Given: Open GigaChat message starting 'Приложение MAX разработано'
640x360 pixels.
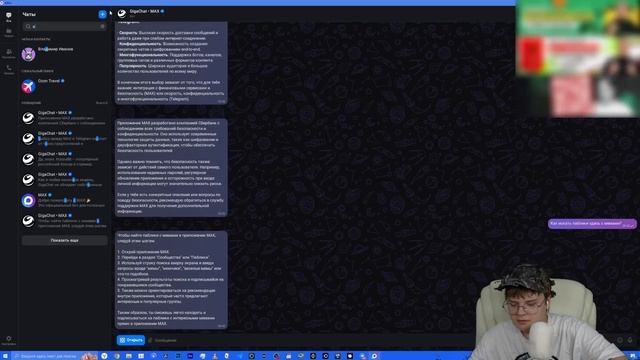Looking at the screenshot, I should (64, 118).
